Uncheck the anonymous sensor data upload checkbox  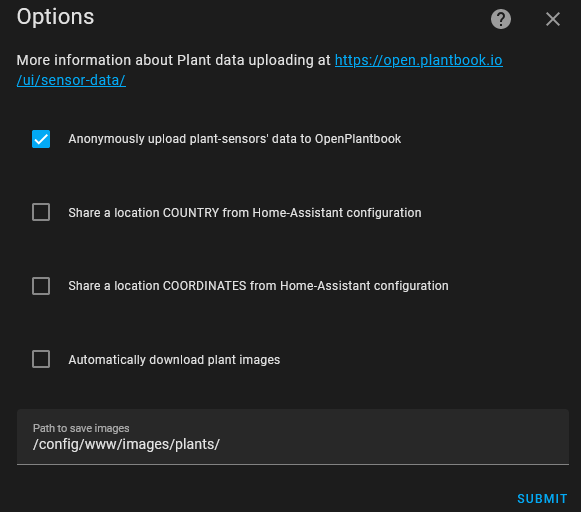click(41, 139)
